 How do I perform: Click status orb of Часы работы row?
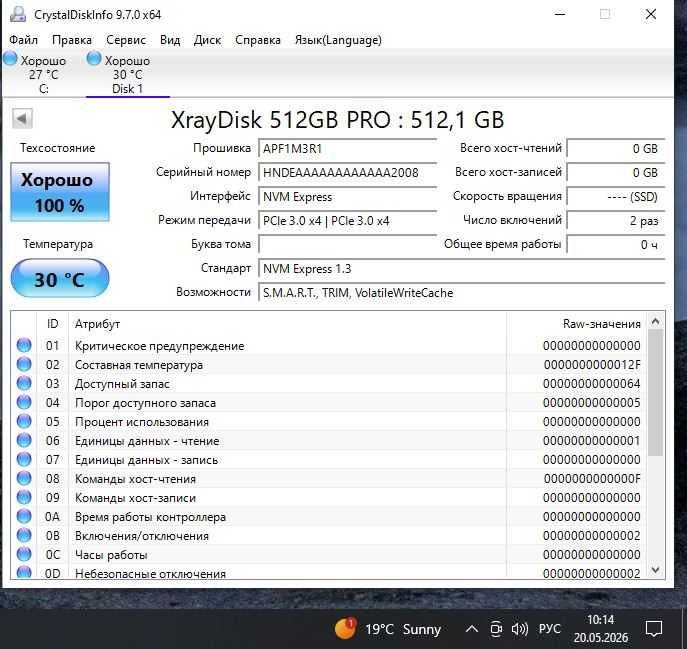pyautogui.click(x=24, y=554)
